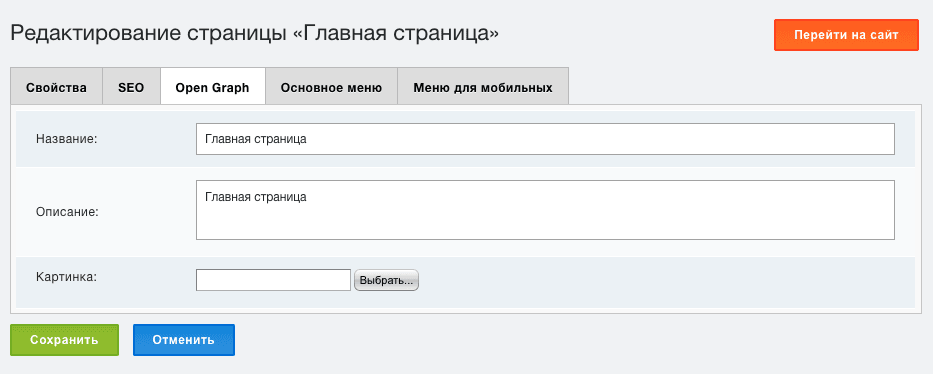933x374 pixels.
Task: Open the SEO tab
Action: pyautogui.click(x=132, y=88)
